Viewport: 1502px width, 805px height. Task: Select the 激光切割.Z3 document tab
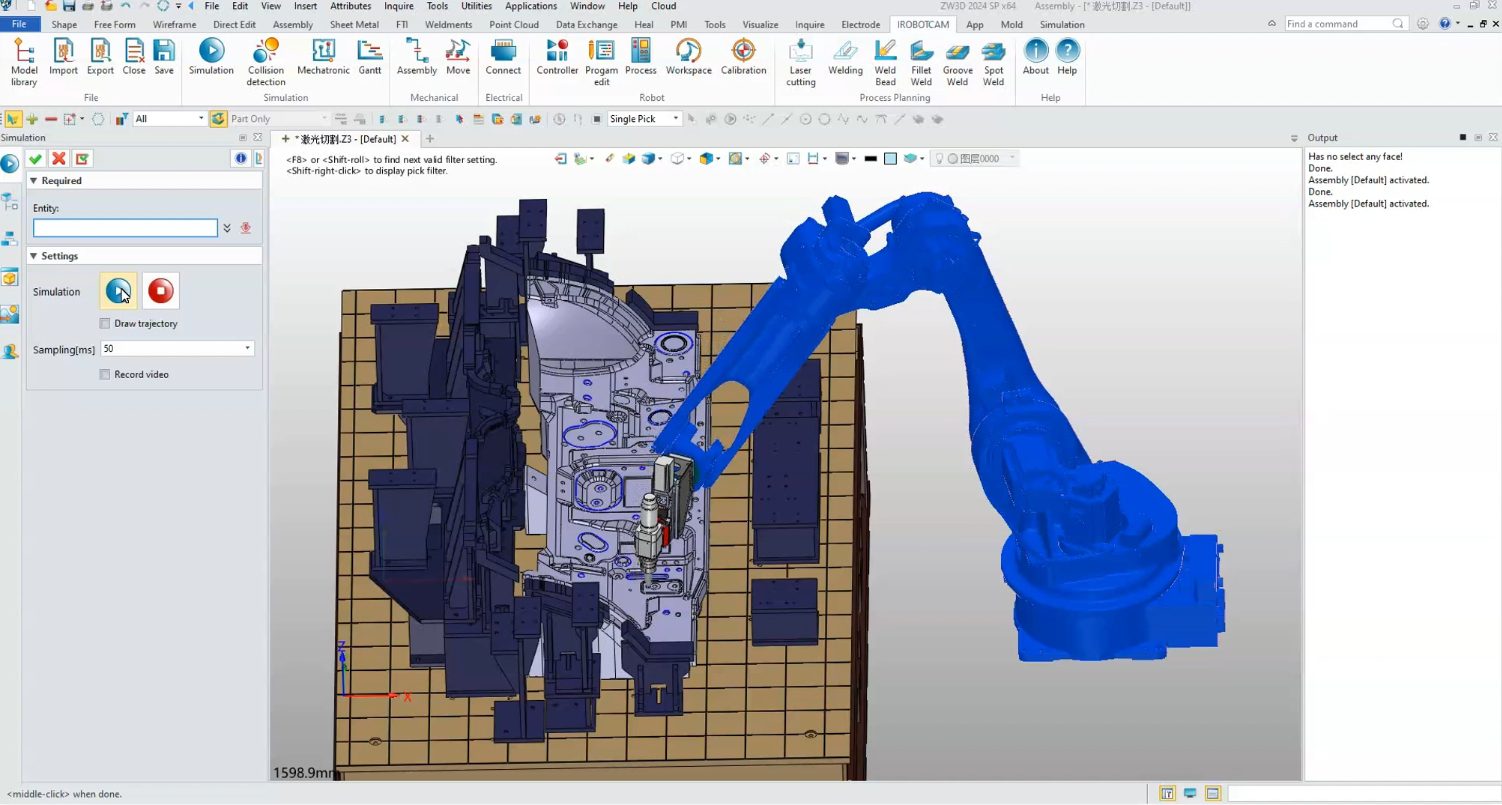[345, 139]
